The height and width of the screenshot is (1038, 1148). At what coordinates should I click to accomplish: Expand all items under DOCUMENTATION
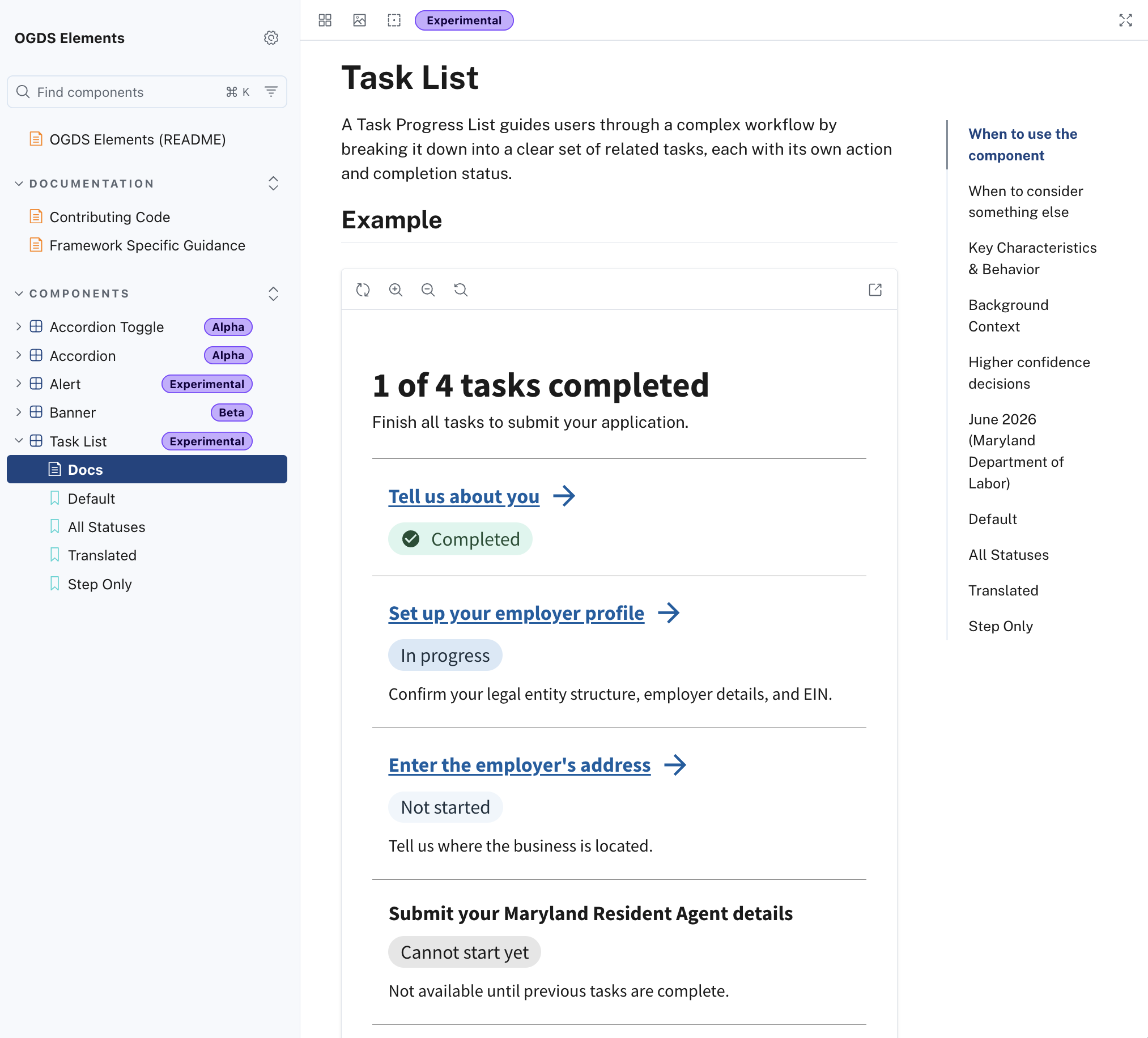tap(273, 184)
